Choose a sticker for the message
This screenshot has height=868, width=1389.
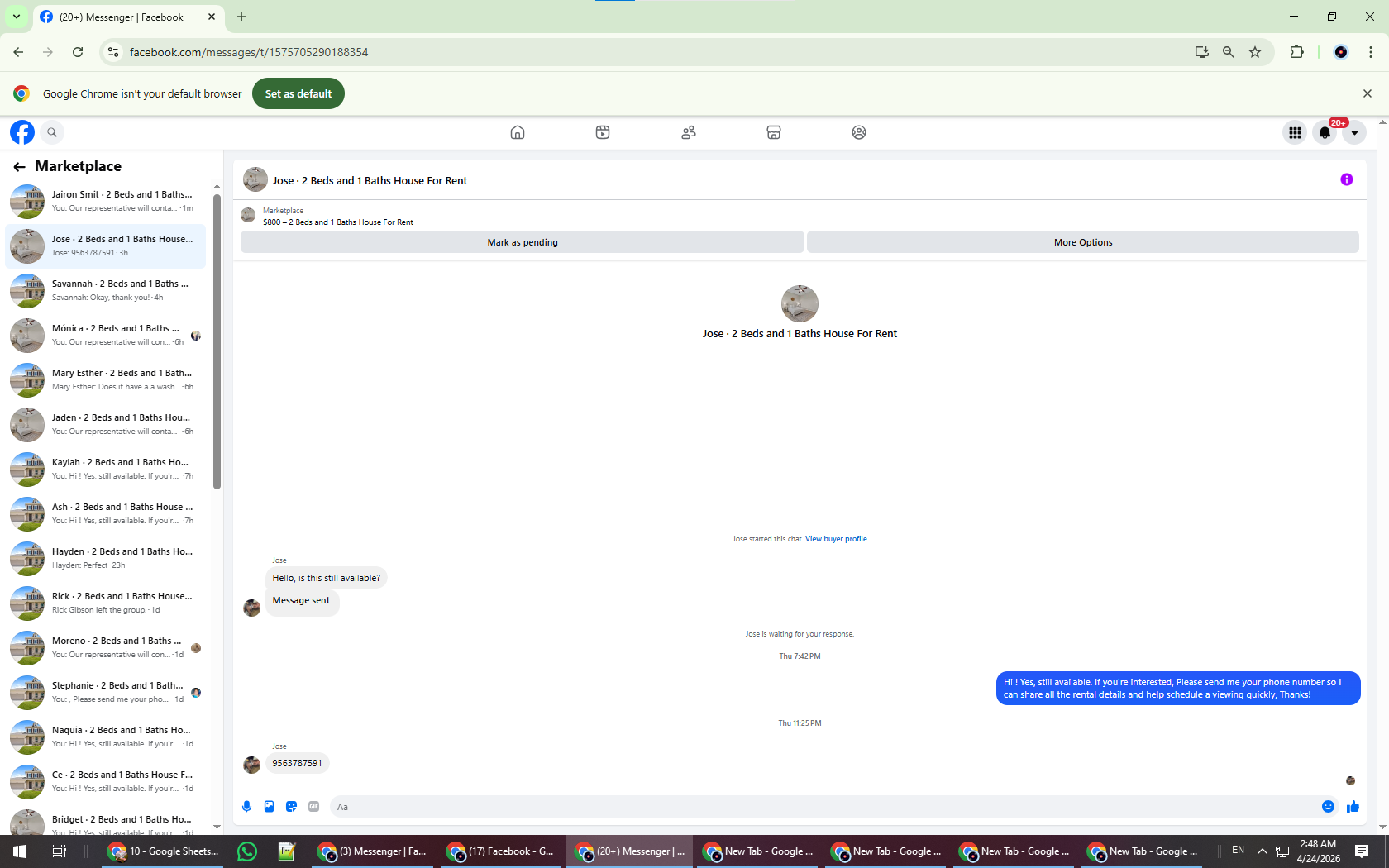pos(291,807)
